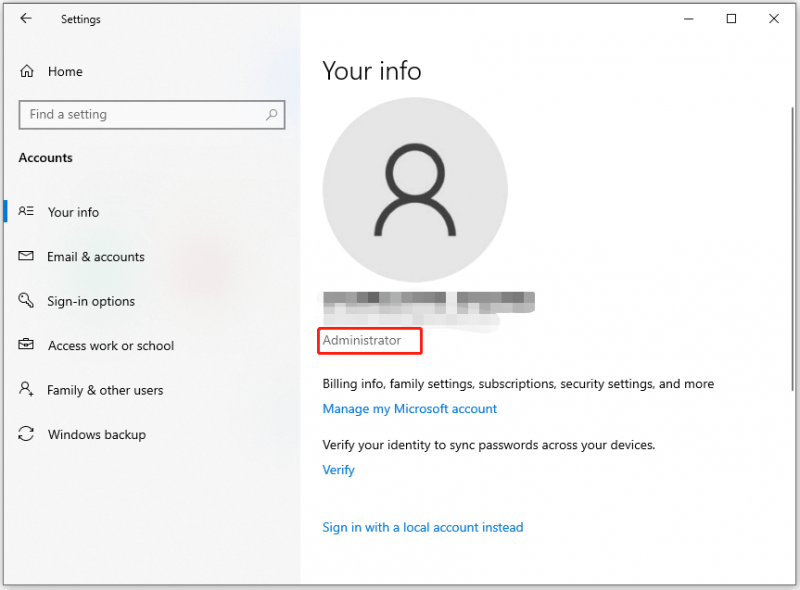Click the Verify your identity text
The image size is (800, 590).
point(489,445)
